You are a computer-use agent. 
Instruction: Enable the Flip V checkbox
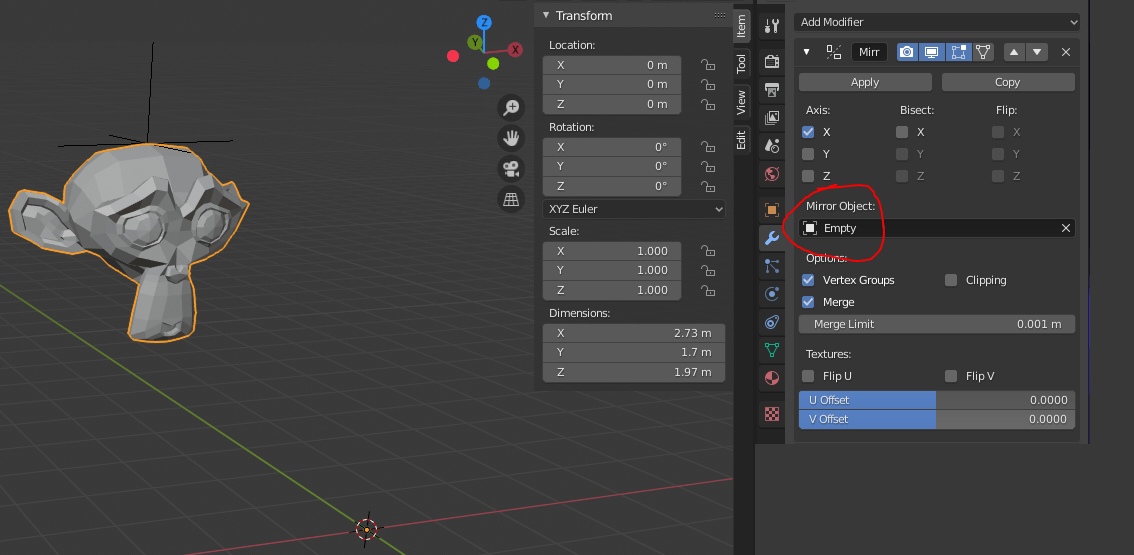pos(951,376)
